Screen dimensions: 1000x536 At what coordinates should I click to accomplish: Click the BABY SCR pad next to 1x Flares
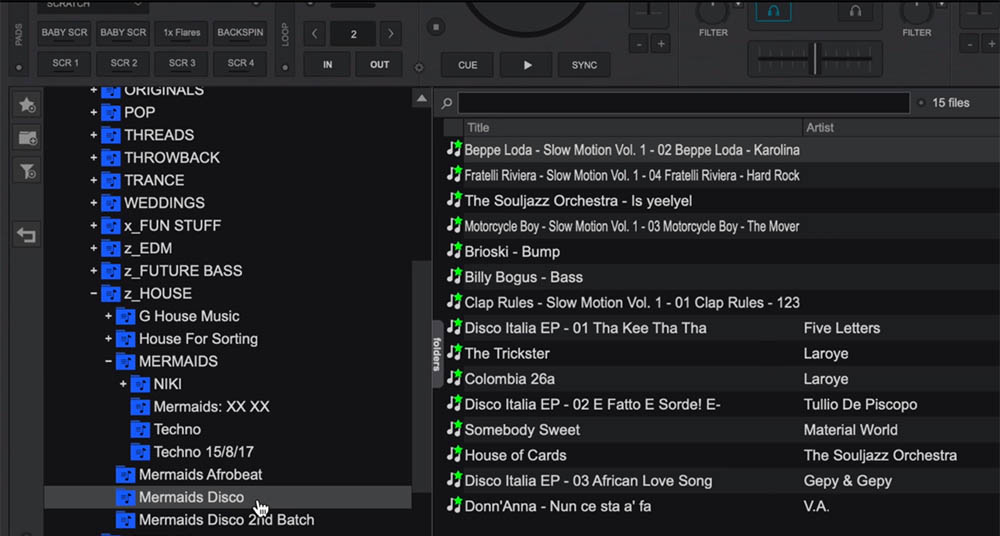(x=123, y=33)
